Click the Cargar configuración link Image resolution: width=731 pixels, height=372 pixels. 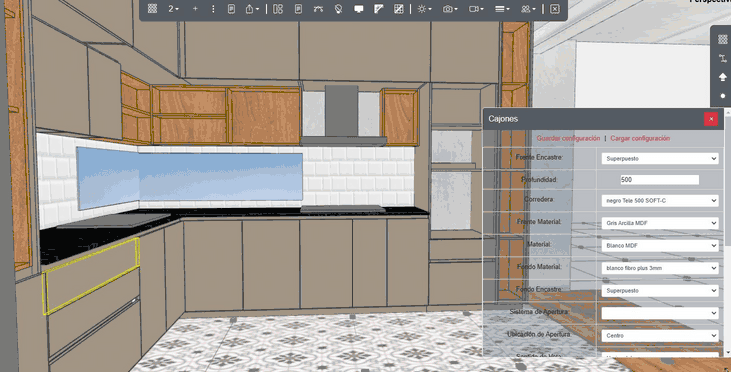pos(640,138)
